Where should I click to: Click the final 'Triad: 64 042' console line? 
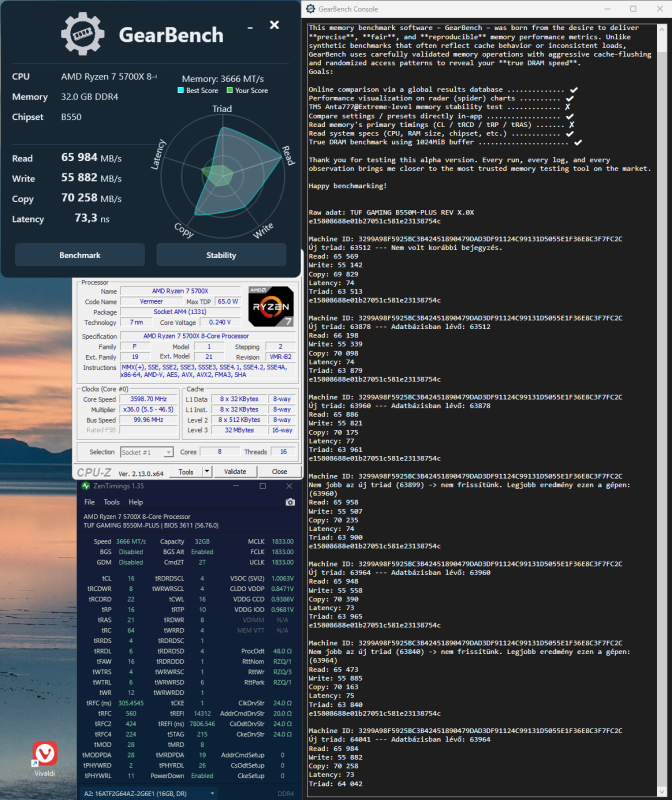pyautogui.click(x=335, y=784)
